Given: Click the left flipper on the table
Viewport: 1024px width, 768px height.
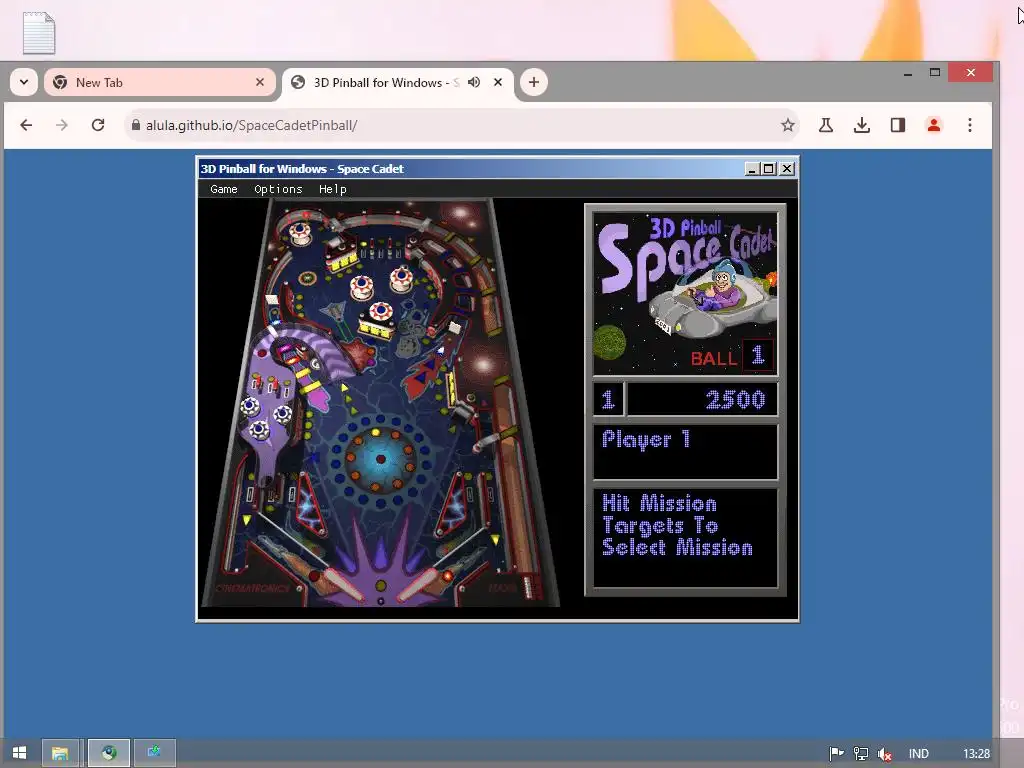Looking at the screenshot, I should pos(342,585).
